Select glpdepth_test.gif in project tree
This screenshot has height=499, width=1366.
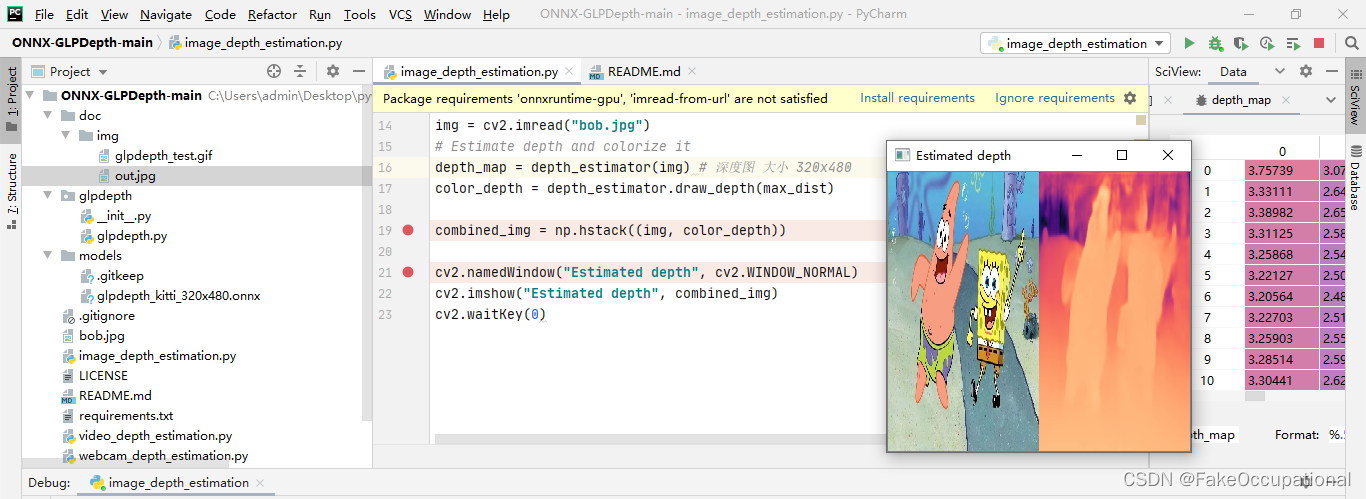163,156
